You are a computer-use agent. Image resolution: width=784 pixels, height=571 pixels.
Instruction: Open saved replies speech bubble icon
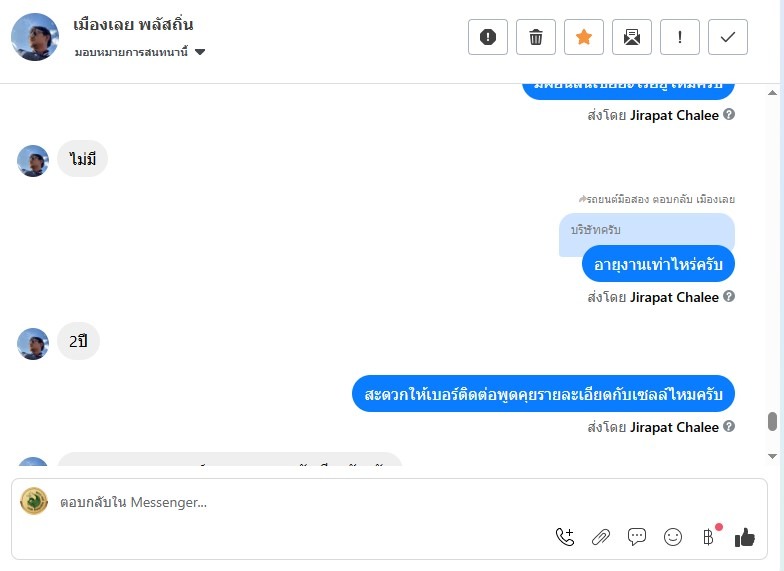(636, 537)
